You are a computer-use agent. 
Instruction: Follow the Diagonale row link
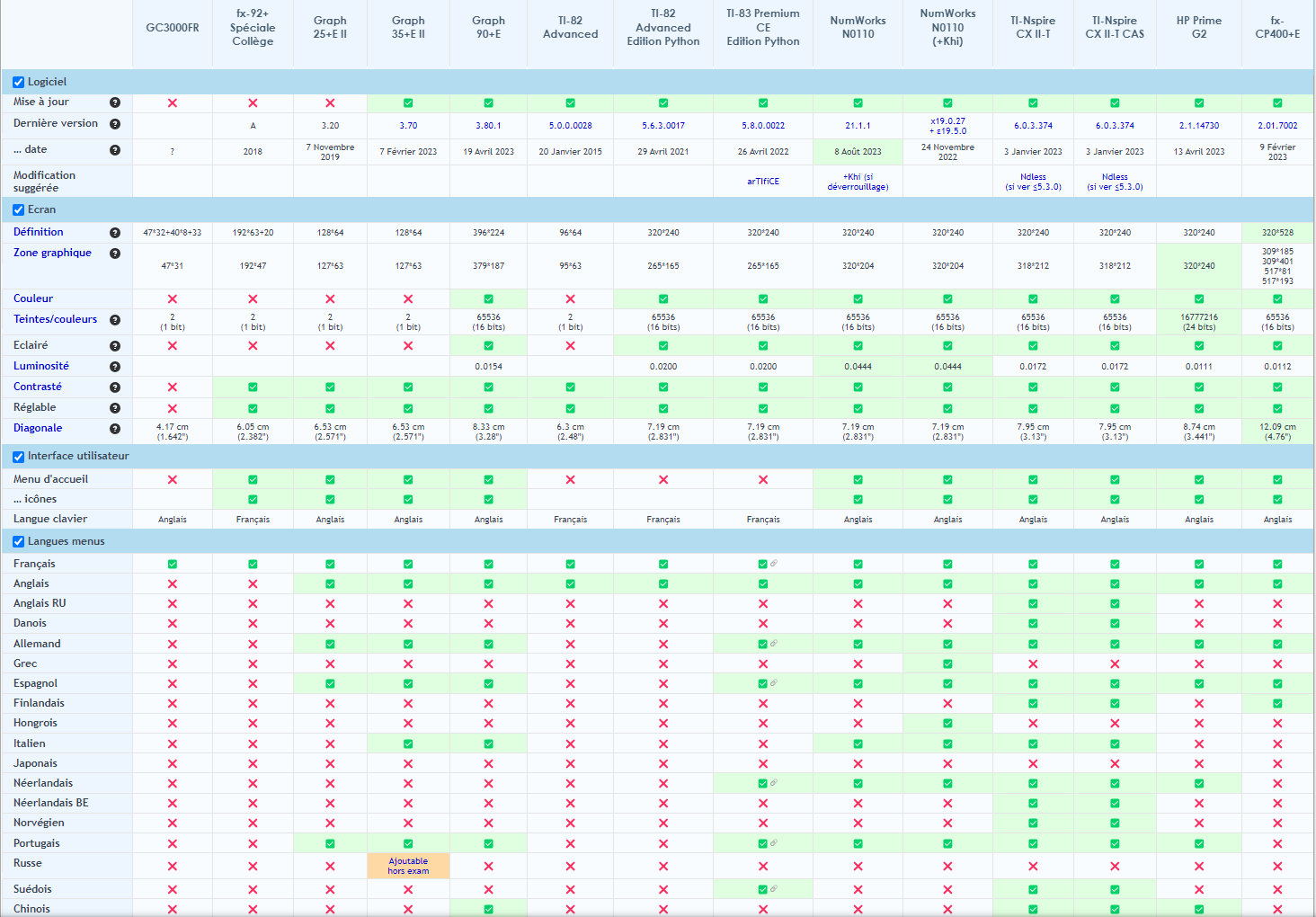point(38,428)
